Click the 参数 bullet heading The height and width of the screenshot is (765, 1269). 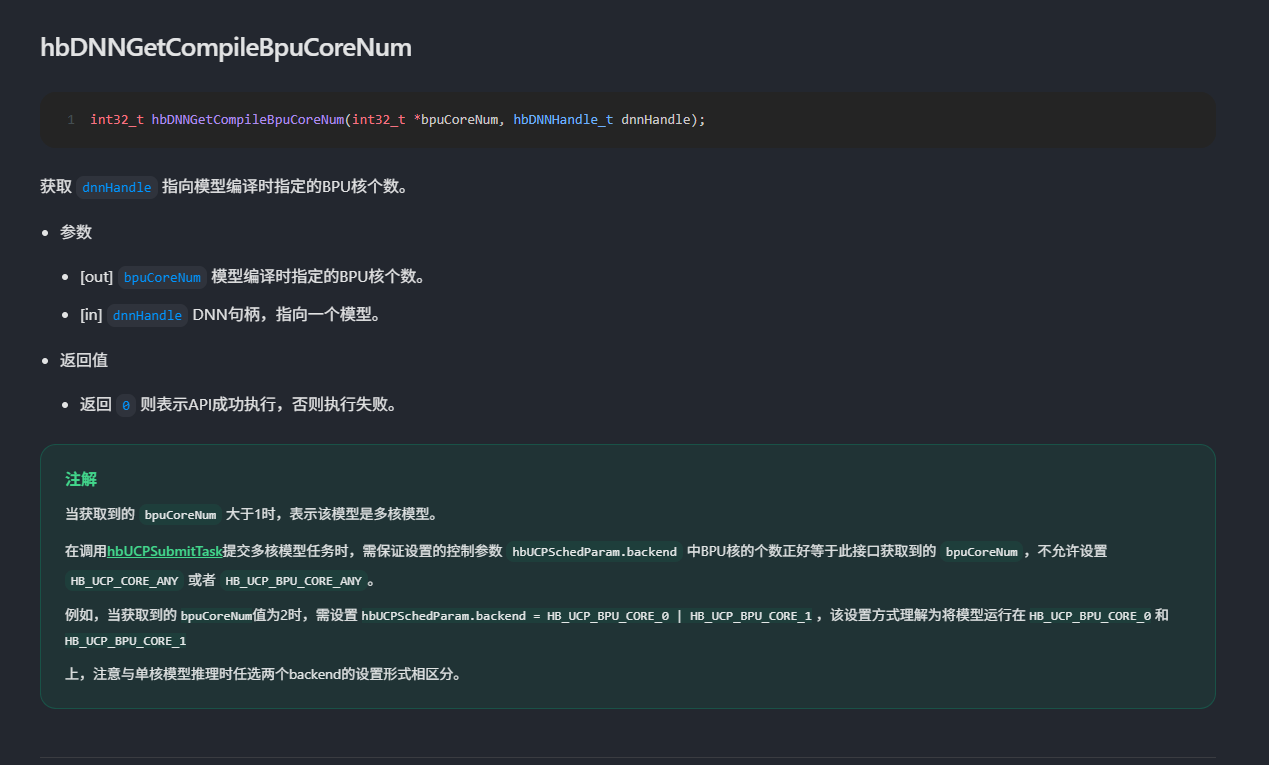pos(76,232)
